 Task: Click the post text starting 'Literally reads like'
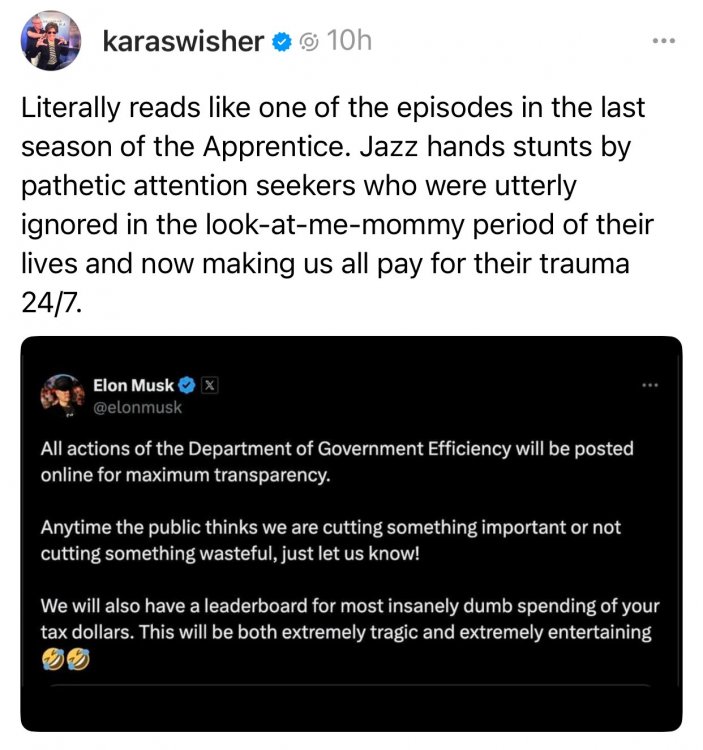pos(337,205)
